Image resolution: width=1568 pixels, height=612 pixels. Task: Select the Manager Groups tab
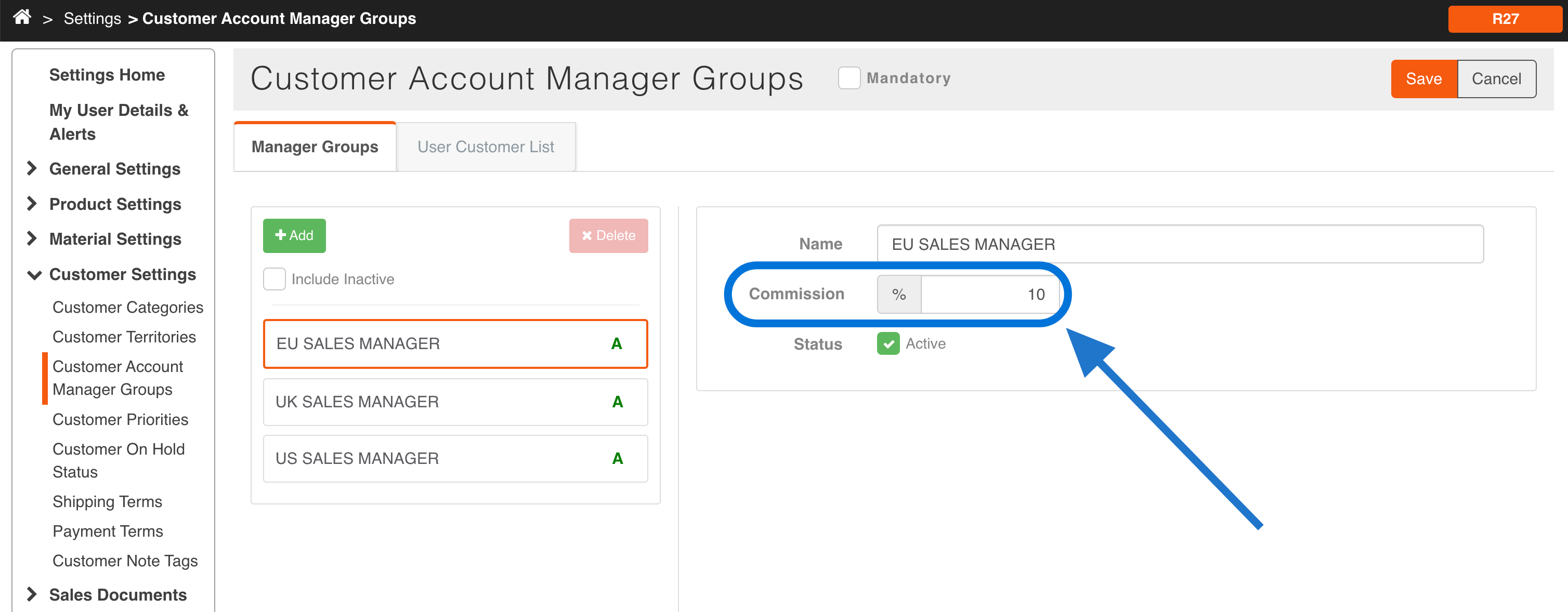pyautogui.click(x=315, y=147)
